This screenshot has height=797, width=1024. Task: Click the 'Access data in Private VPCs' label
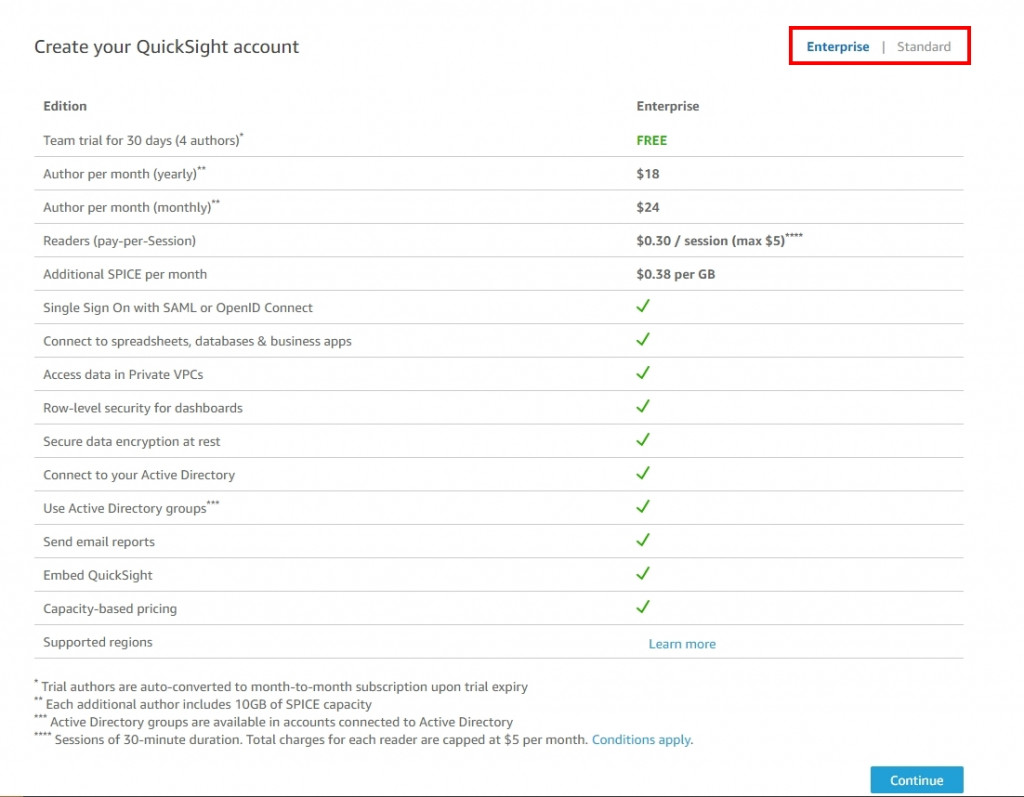(123, 374)
